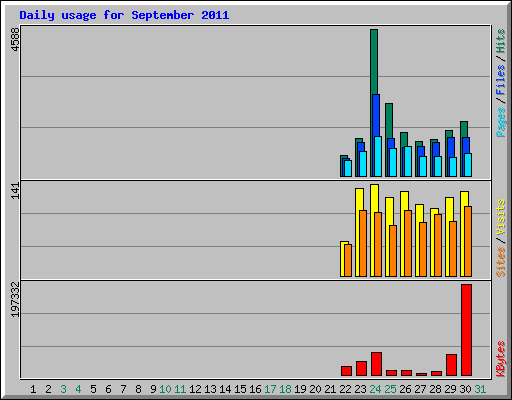
Task: Select the cyan 'Pages' legend label
Action: [500, 122]
